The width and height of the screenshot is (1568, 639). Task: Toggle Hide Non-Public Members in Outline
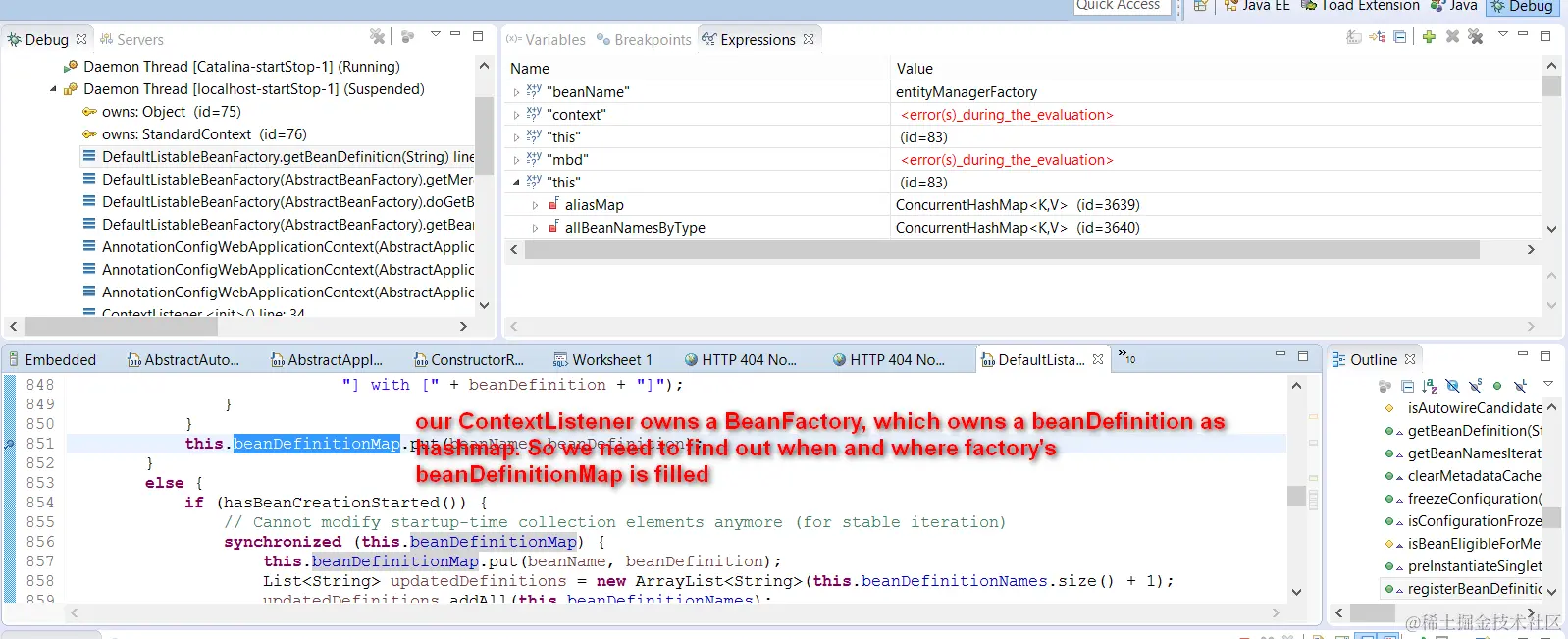click(1497, 386)
